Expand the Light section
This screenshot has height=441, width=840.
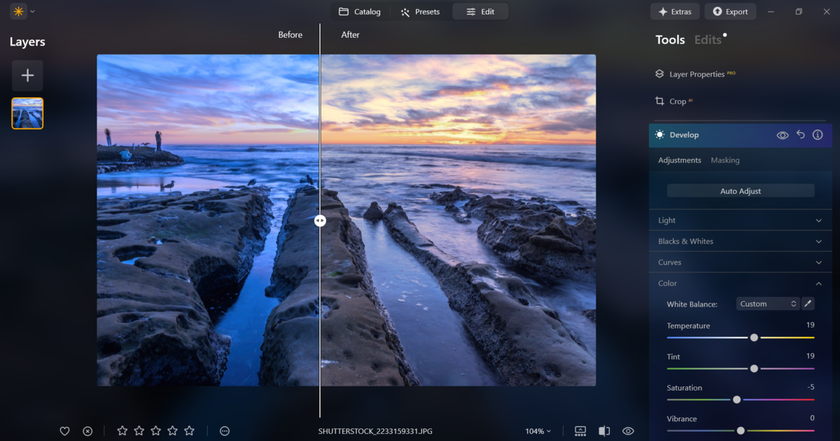point(738,220)
